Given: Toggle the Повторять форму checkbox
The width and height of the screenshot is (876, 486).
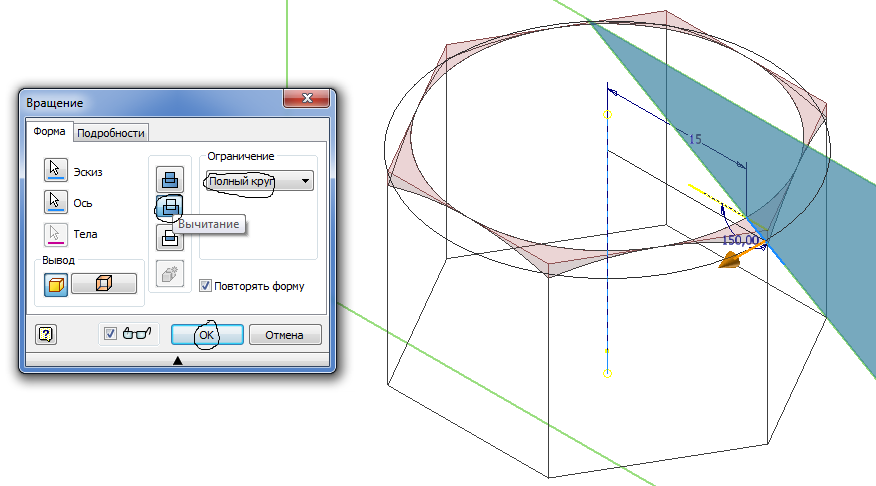Looking at the screenshot, I should tap(206, 286).
